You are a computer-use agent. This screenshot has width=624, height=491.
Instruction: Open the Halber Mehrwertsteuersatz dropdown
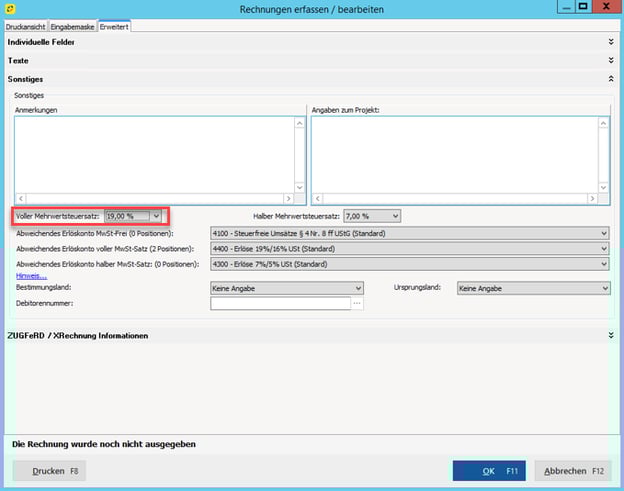(395, 216)
